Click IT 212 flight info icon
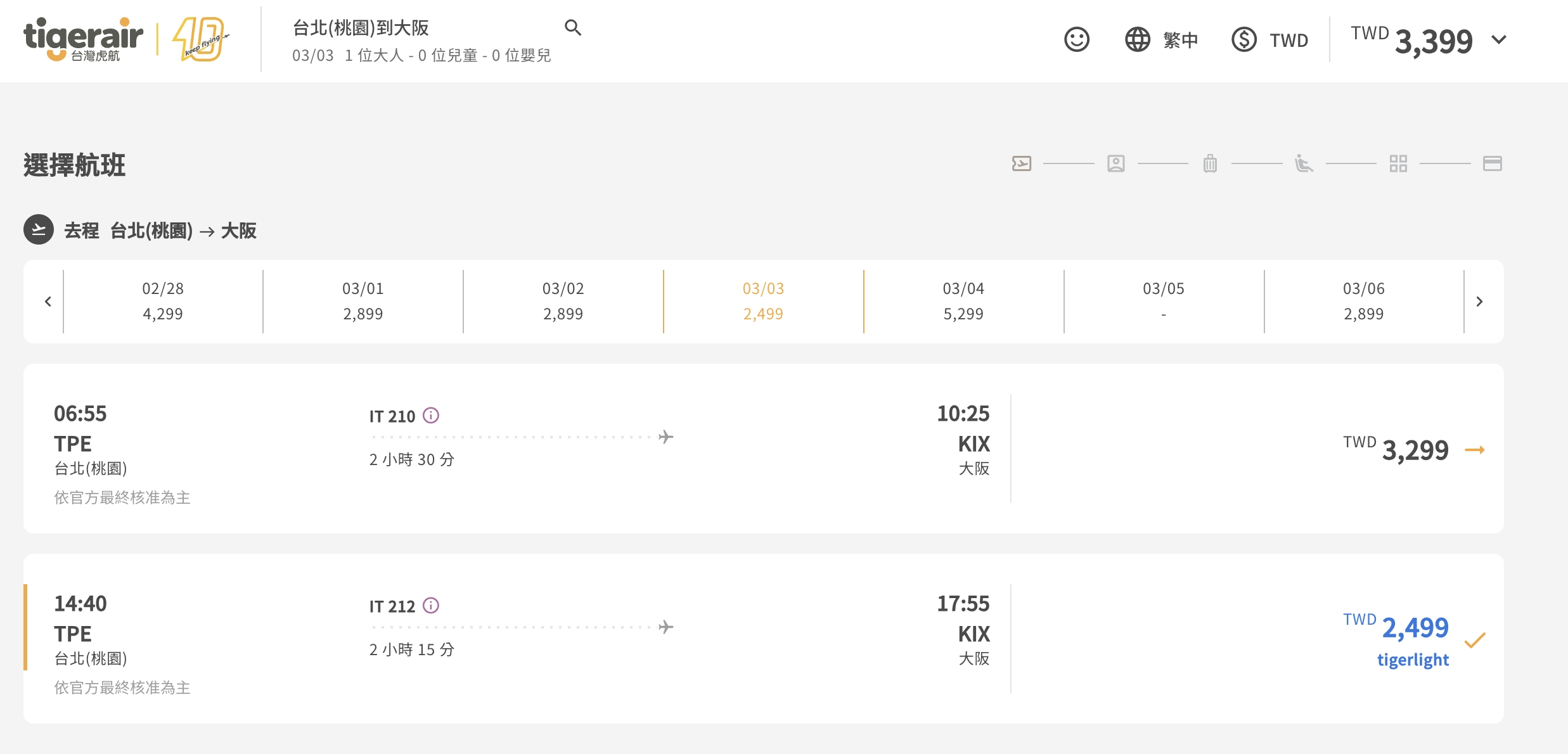This screenshot has height=754, width=1568. click(x=431, y=606)
